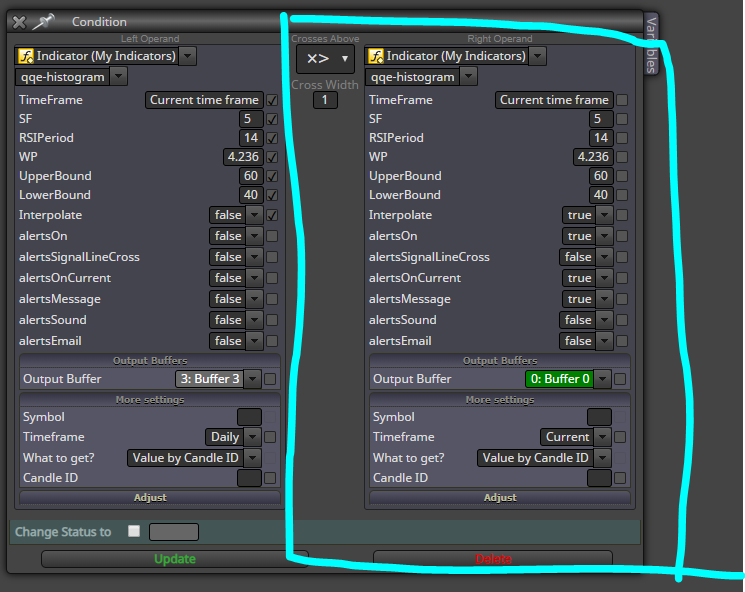Enable right operand Output Buffer checkbox
This screenshot has width=745, height=592.
[620, 379]
